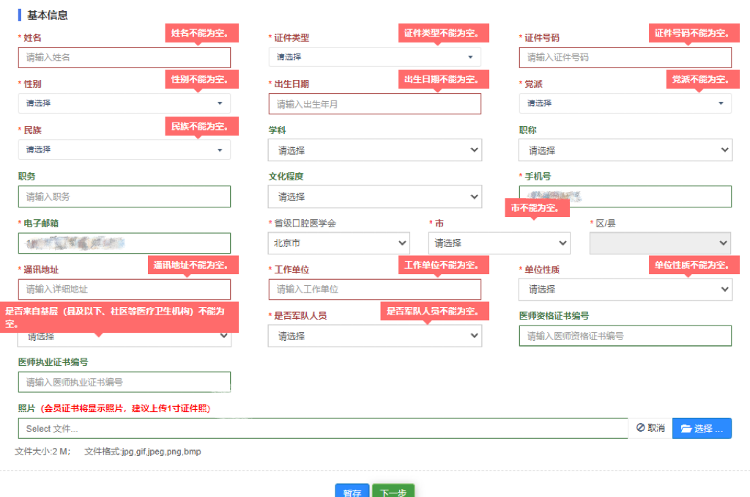Click the 证件号码 input field
The width and height of the screenshot is (750, 497).
click(x=625, y=57)
